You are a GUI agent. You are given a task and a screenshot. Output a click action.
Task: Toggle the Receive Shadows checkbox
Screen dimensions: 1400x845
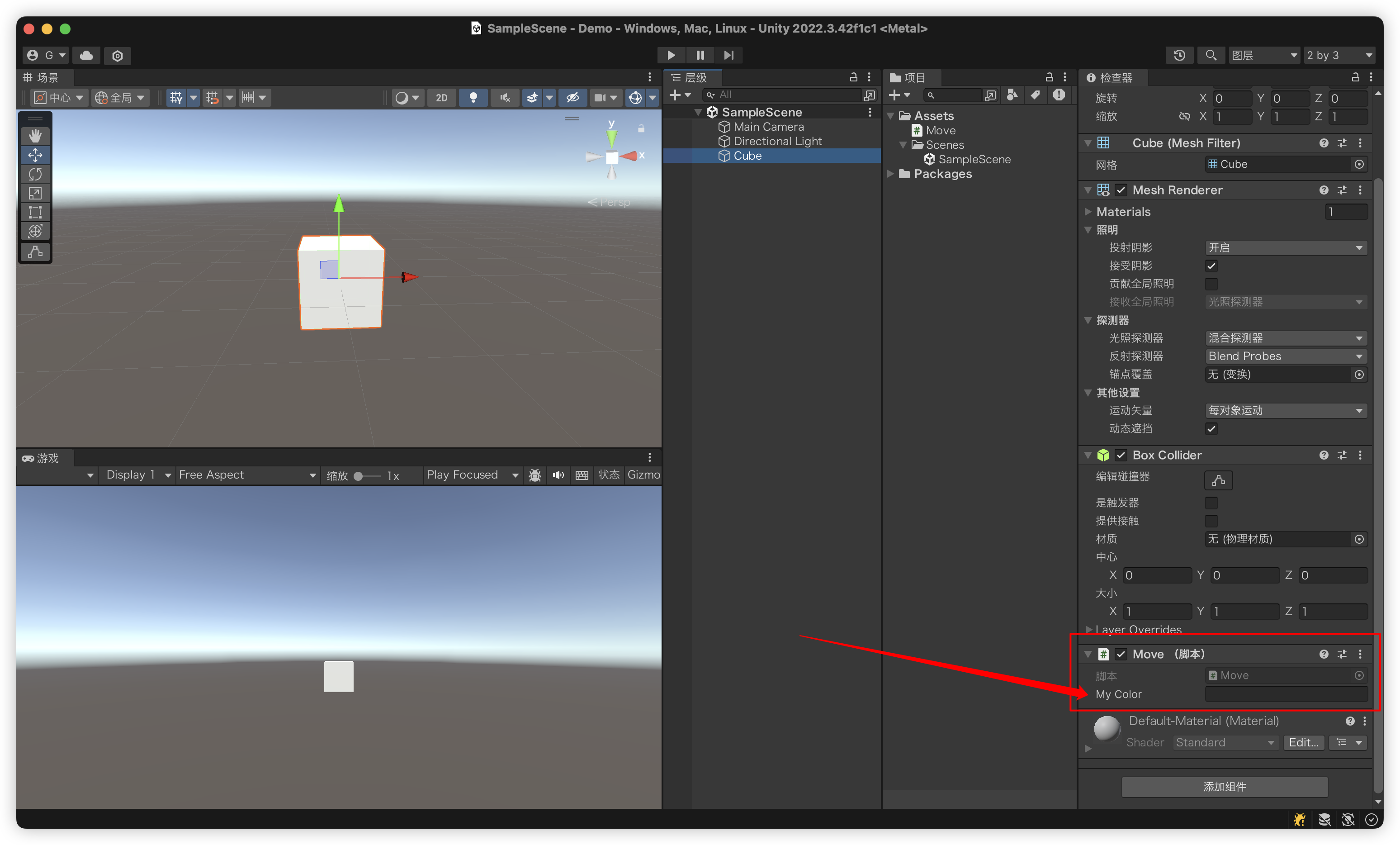pos(1211,266)
